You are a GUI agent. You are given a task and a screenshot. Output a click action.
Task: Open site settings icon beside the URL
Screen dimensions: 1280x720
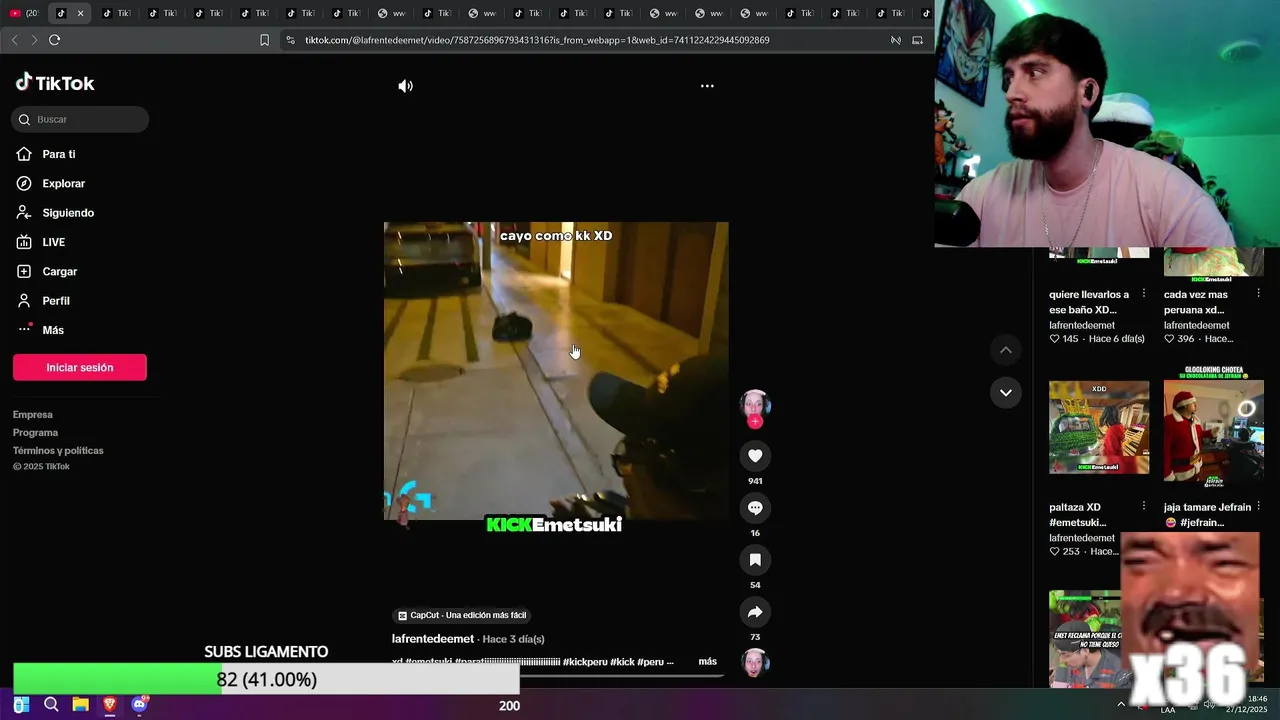[290, 40]
